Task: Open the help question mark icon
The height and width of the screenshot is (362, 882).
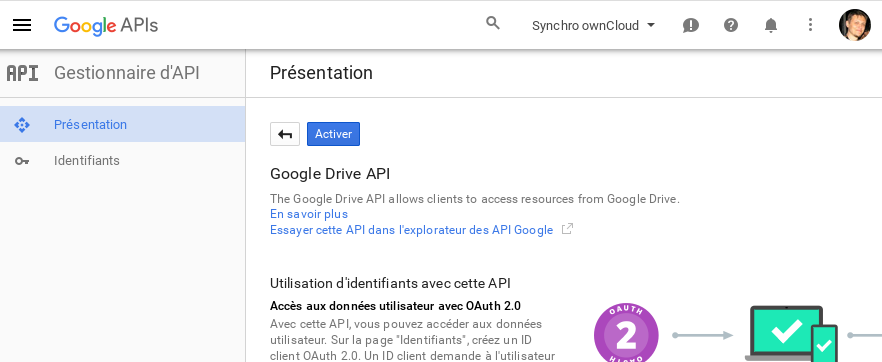Action: [x=731, y=25]
